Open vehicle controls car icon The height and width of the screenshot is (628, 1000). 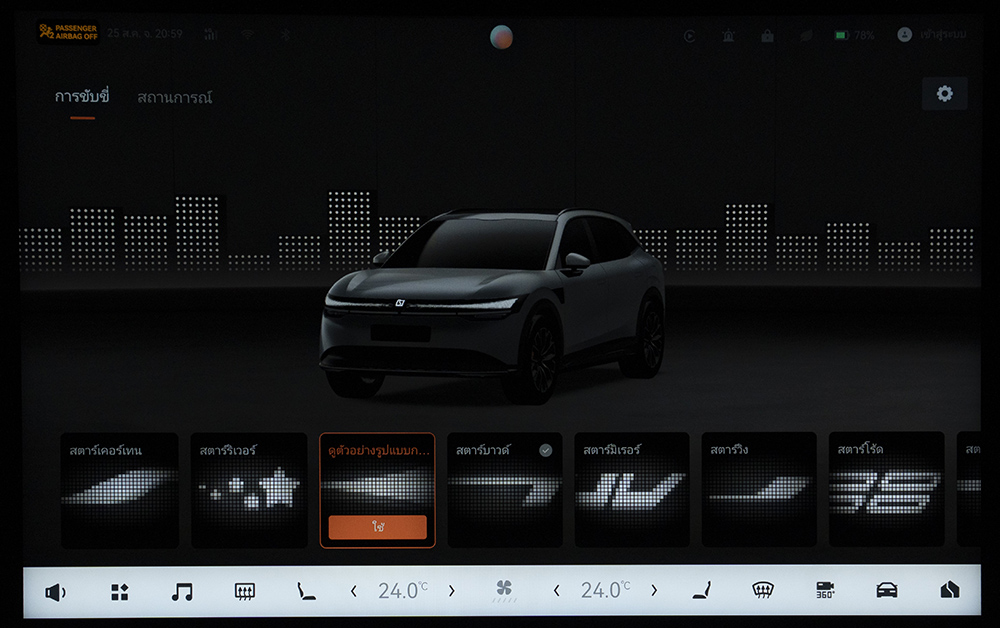(886, 591)
